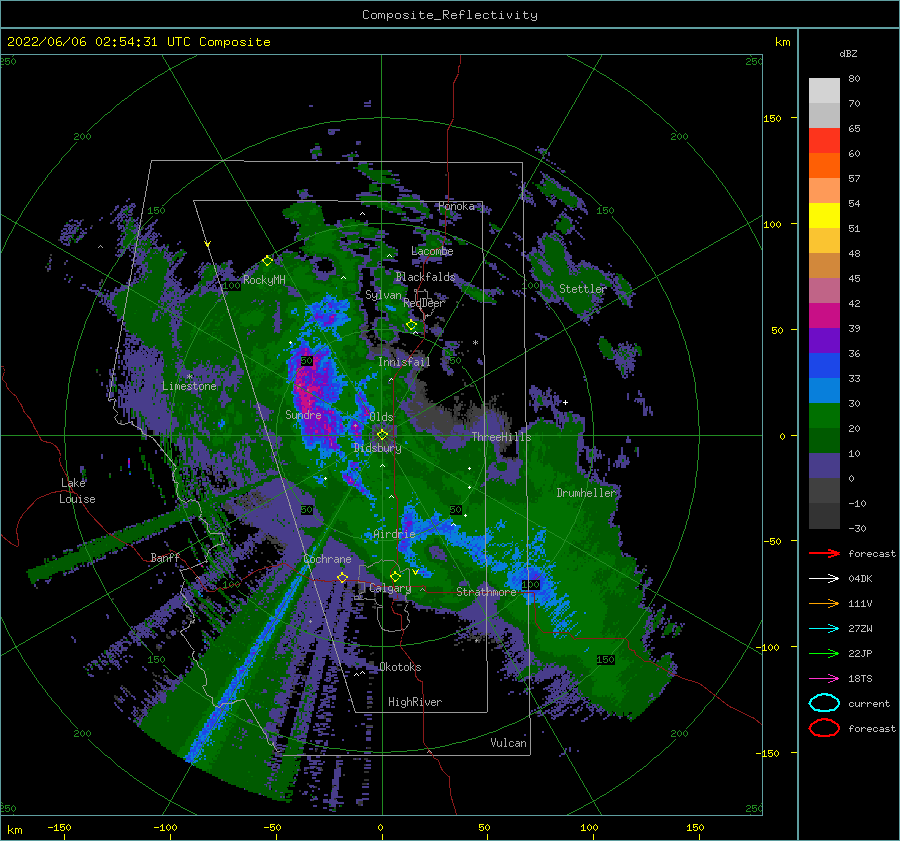Click the 04DK label in the legend
900x841 pixels.
coord(860,578)
